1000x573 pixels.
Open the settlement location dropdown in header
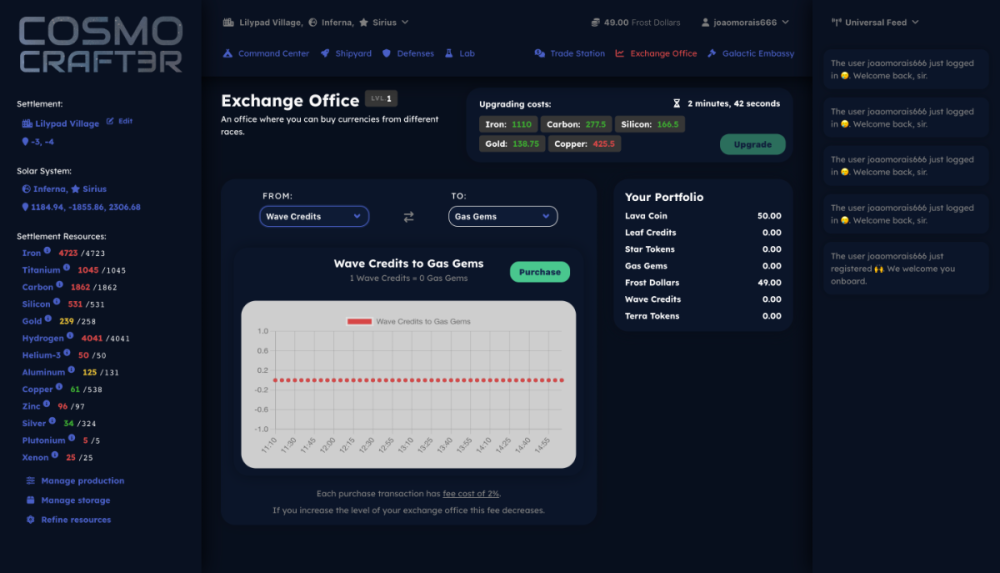tap(316, 22)
